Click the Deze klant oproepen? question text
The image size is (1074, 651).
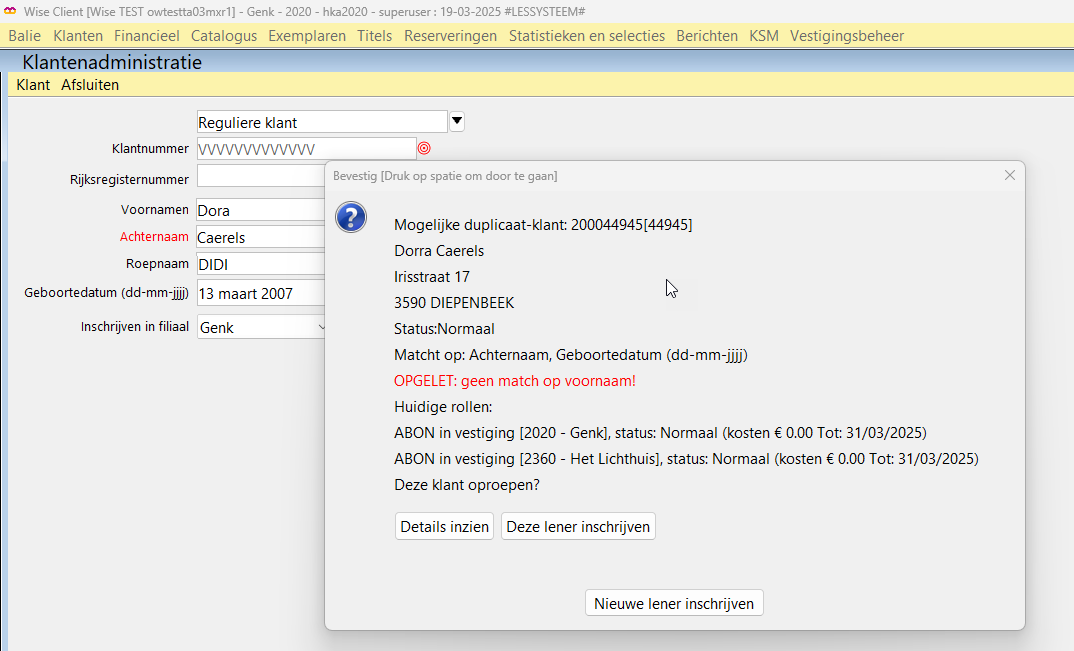pyautogui.click(x=467, y=485)
